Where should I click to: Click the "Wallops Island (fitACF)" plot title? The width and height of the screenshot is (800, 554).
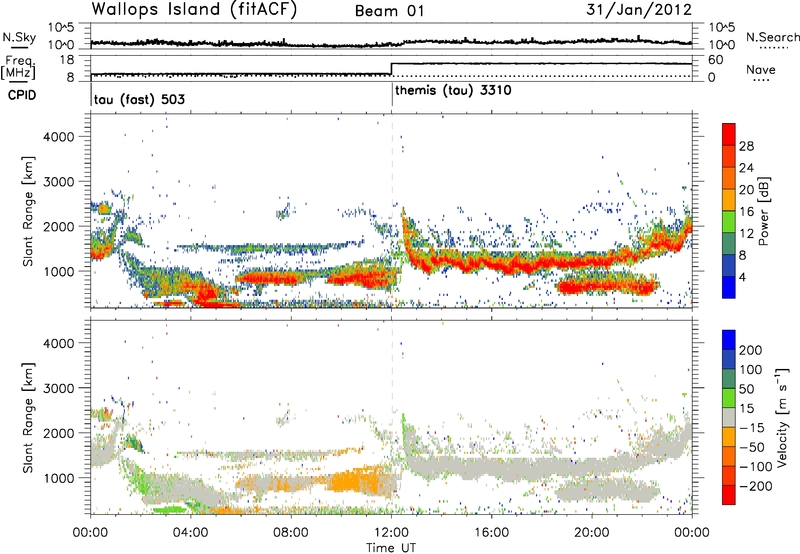tap(194, 10)
